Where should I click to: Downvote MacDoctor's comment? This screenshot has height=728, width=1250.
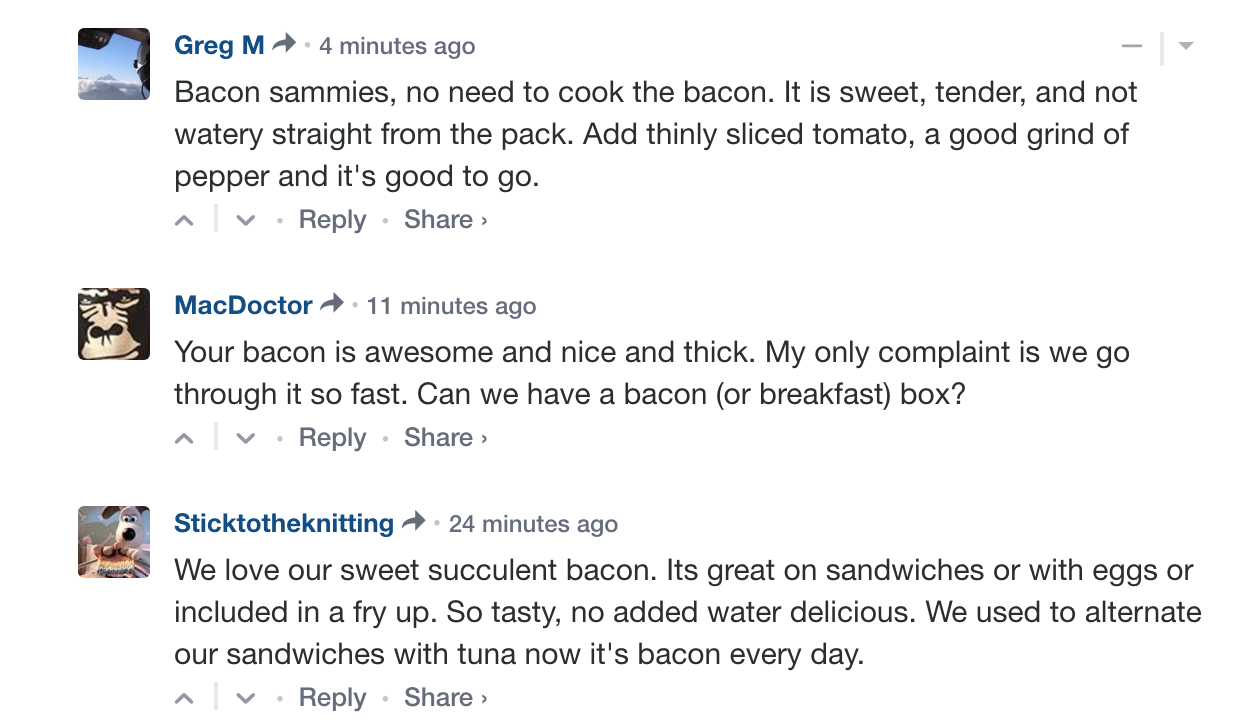(x=245, y=439)
